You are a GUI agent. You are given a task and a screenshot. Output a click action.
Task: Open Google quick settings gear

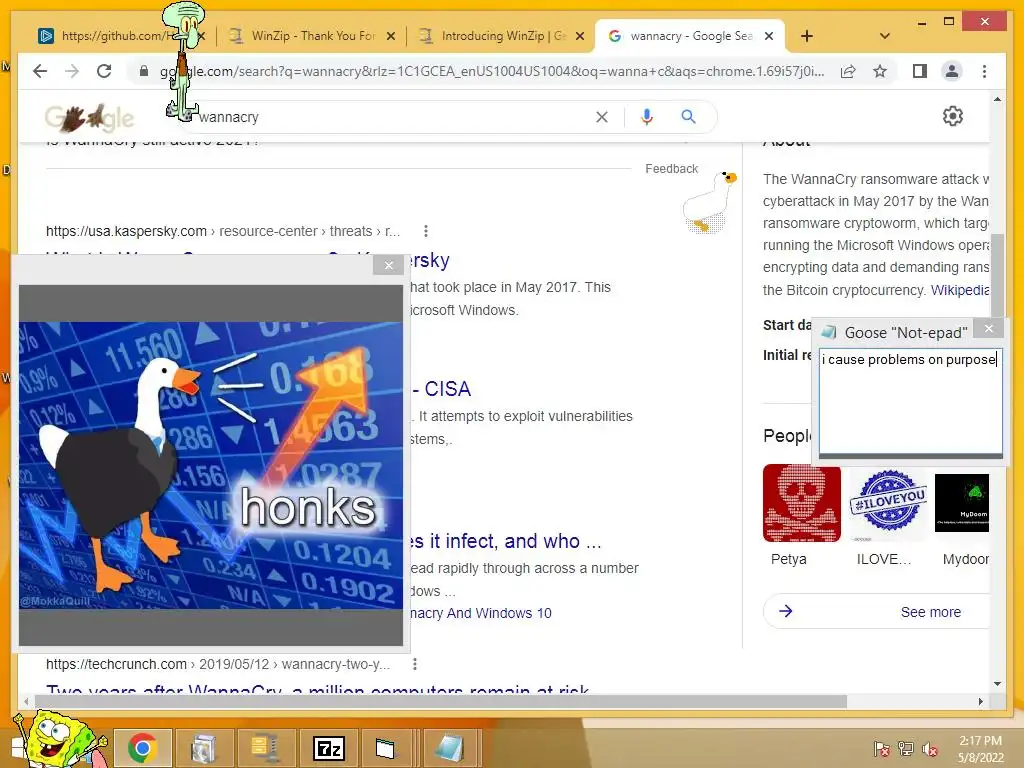[x=953, y=116]
